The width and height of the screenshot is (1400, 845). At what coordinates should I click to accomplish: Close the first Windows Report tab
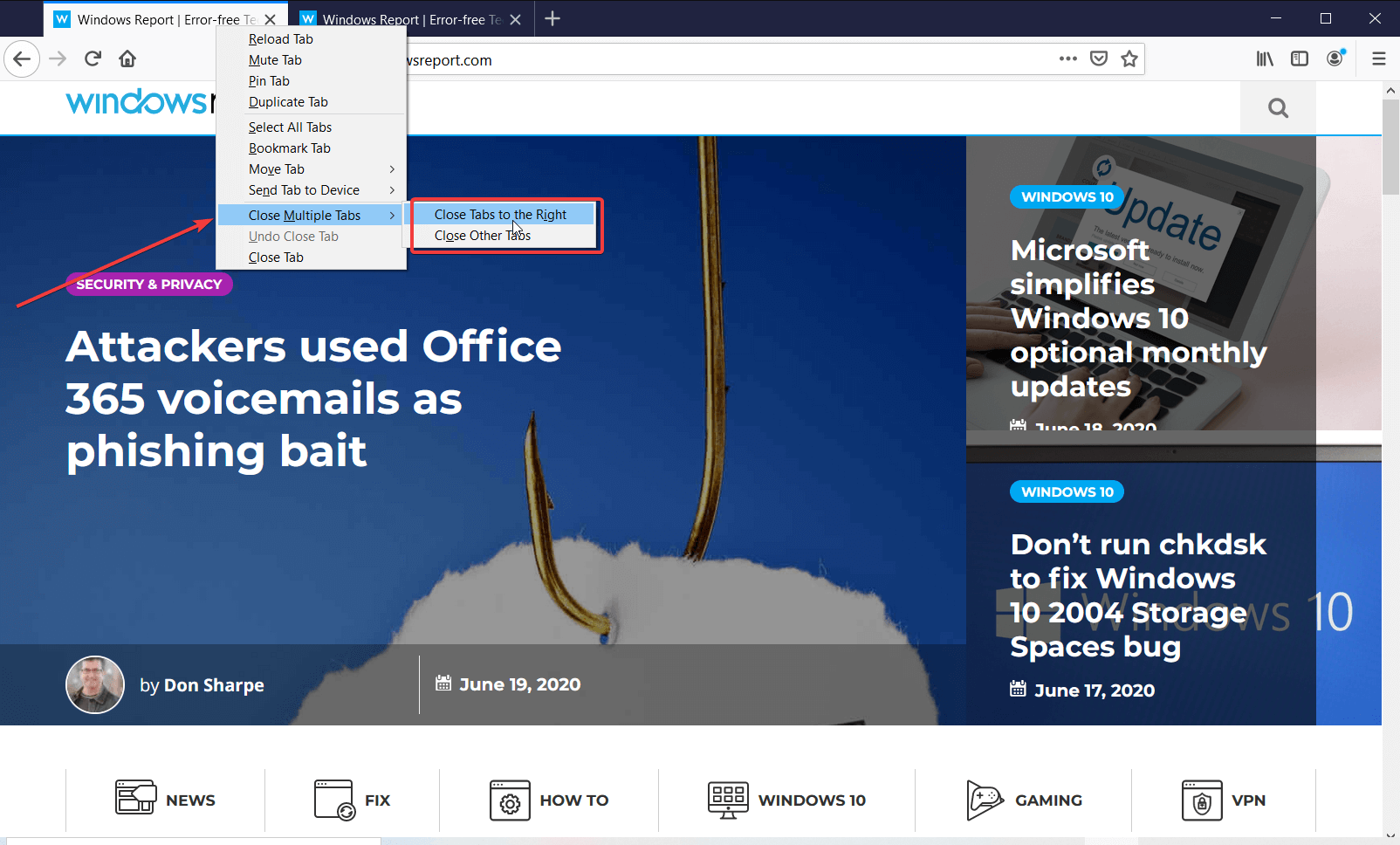(x=270, y=19)
